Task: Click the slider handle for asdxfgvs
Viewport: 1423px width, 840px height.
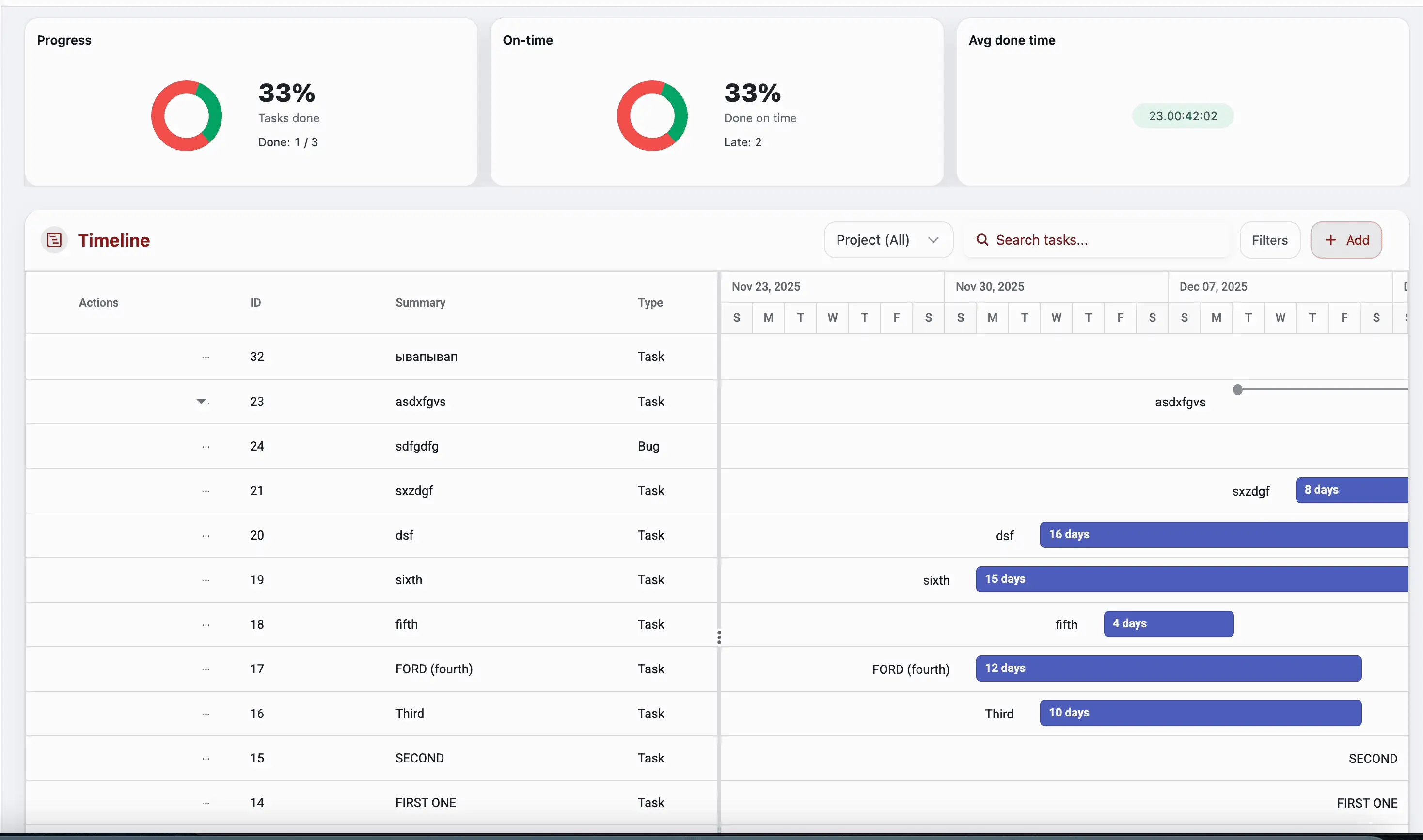Action: click(1238, 389)
